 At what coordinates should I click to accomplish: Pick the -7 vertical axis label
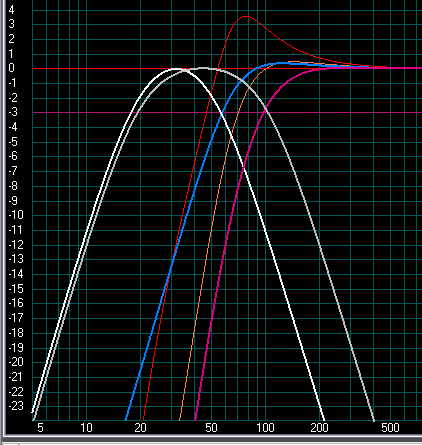[x=13, y=171]
